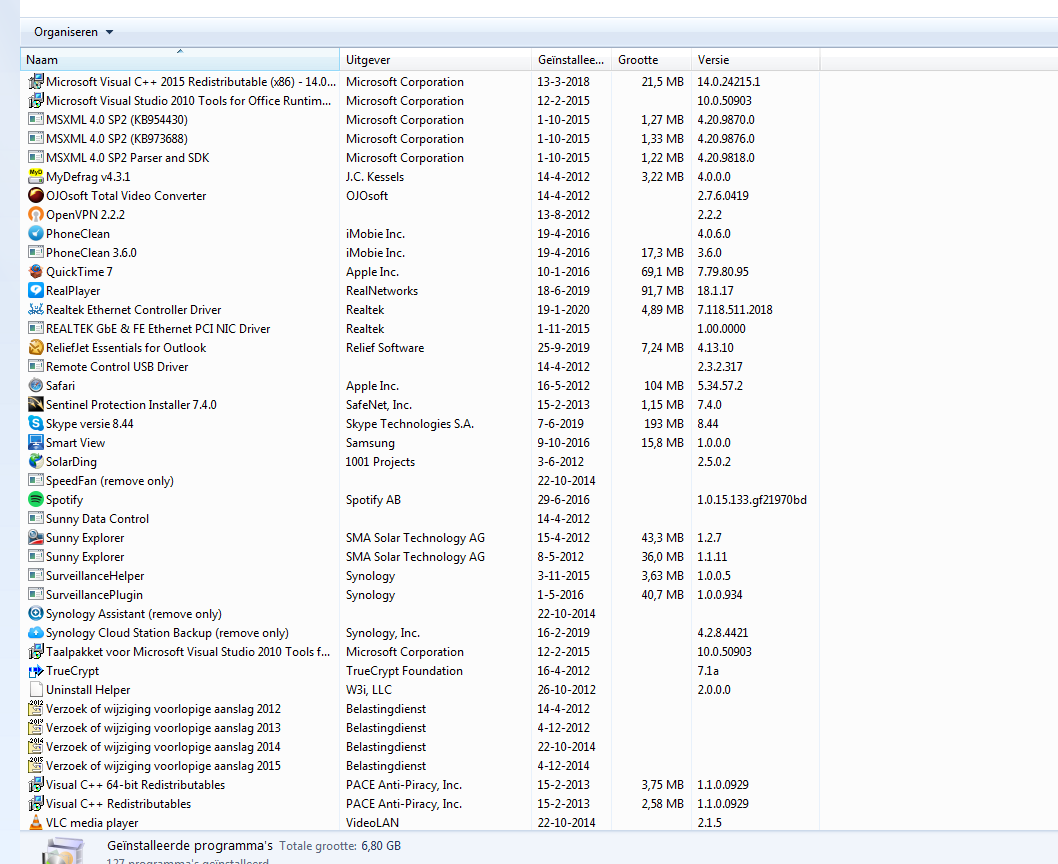Screen dimensions: 1058x864
Task: Click the Skype versie 8.44 icon
Action: [x=36, y=424]
